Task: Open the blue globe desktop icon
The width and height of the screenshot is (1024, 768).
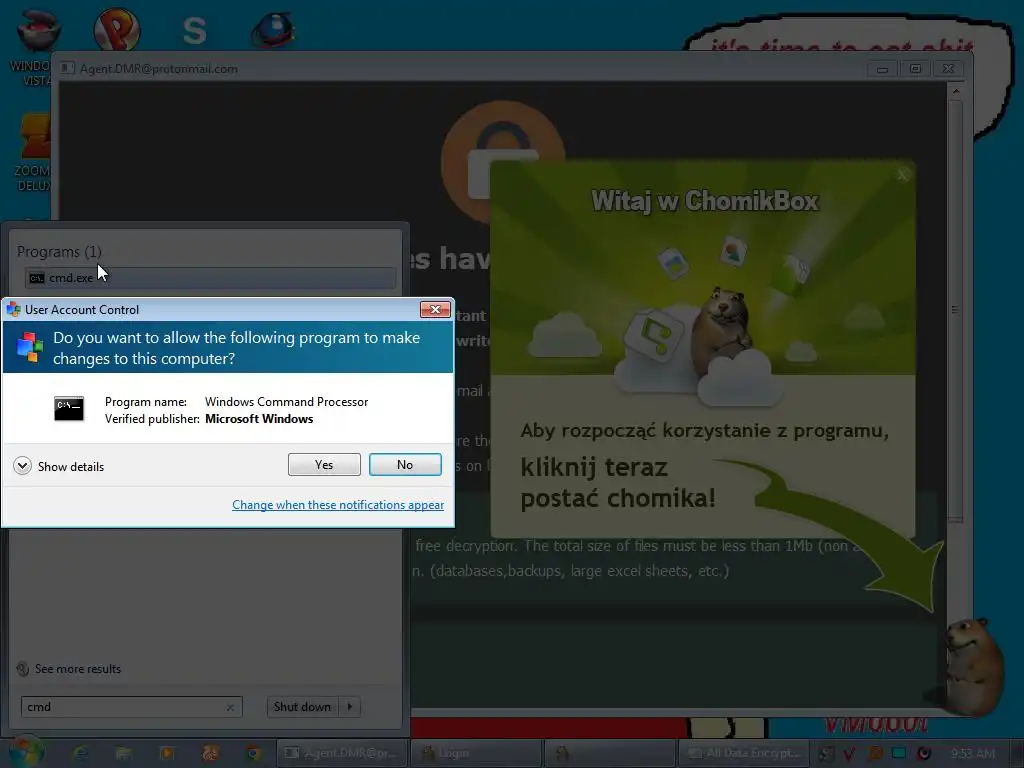Action: pyautogui.click(x=273, y=30)
